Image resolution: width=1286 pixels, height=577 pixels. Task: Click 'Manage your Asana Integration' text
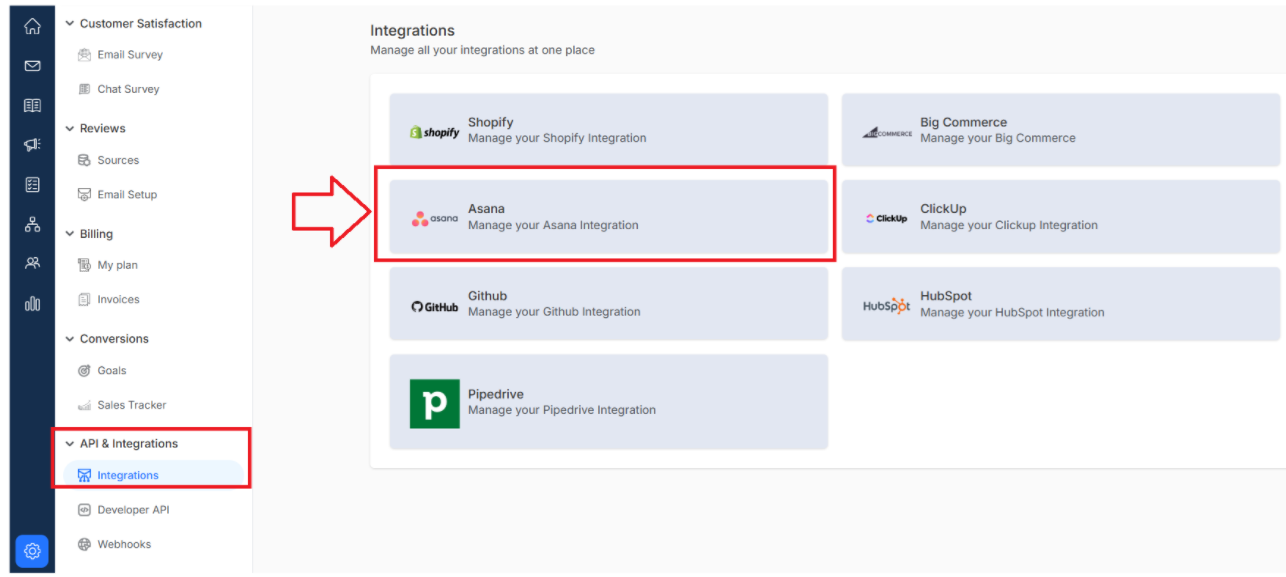tap(553, 225)
